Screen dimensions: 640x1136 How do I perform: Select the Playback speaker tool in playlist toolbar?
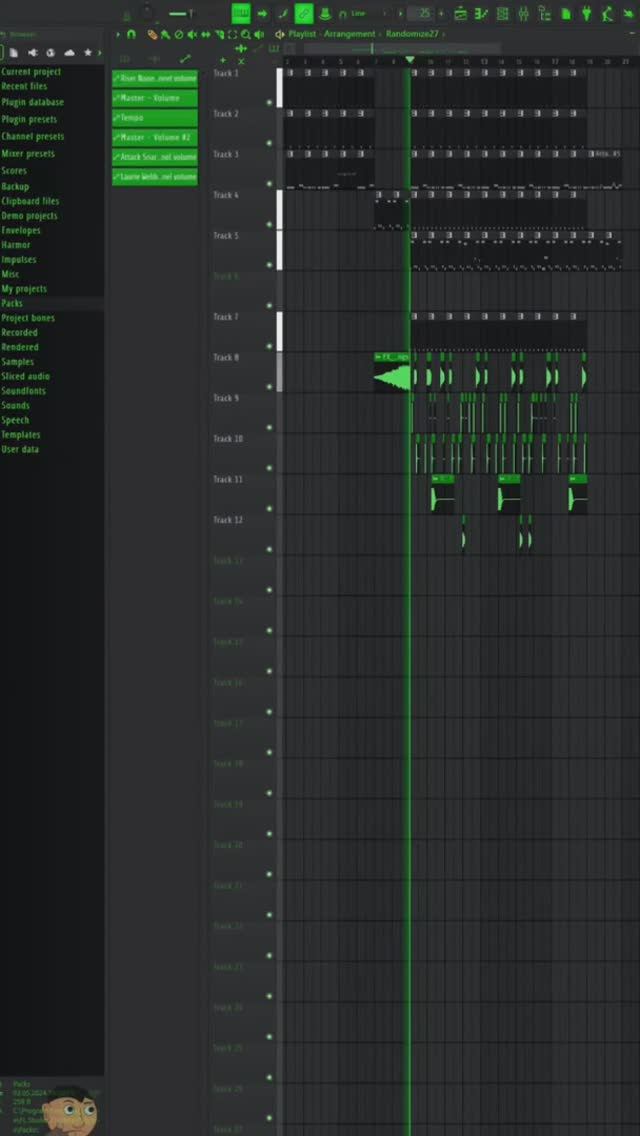coord(259,34)
